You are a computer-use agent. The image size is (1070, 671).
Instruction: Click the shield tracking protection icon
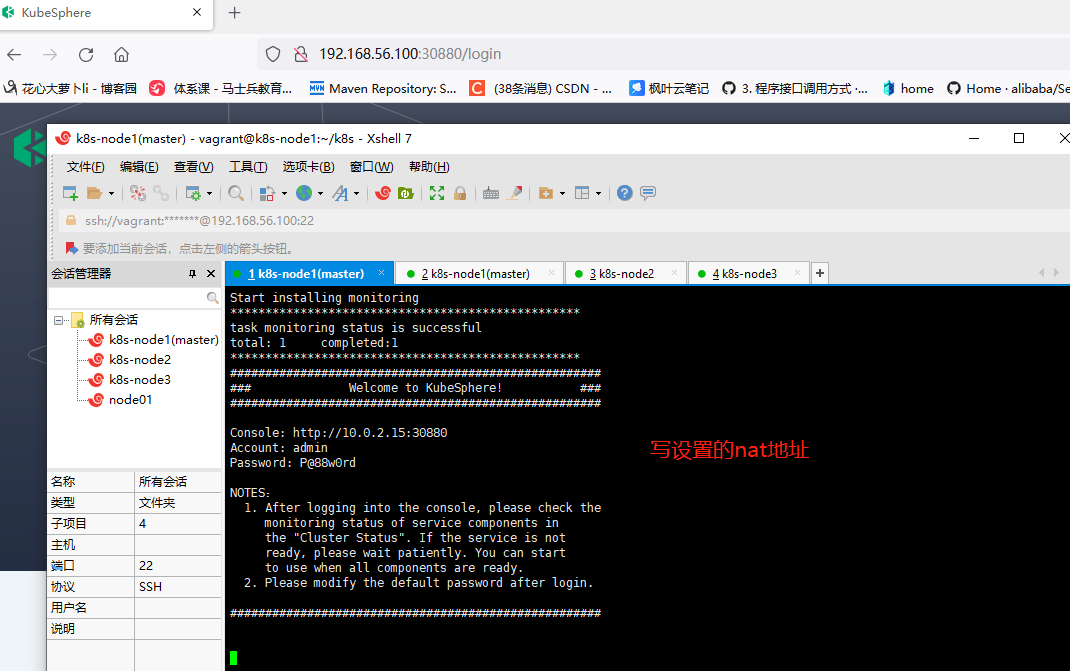pos(273,54)
